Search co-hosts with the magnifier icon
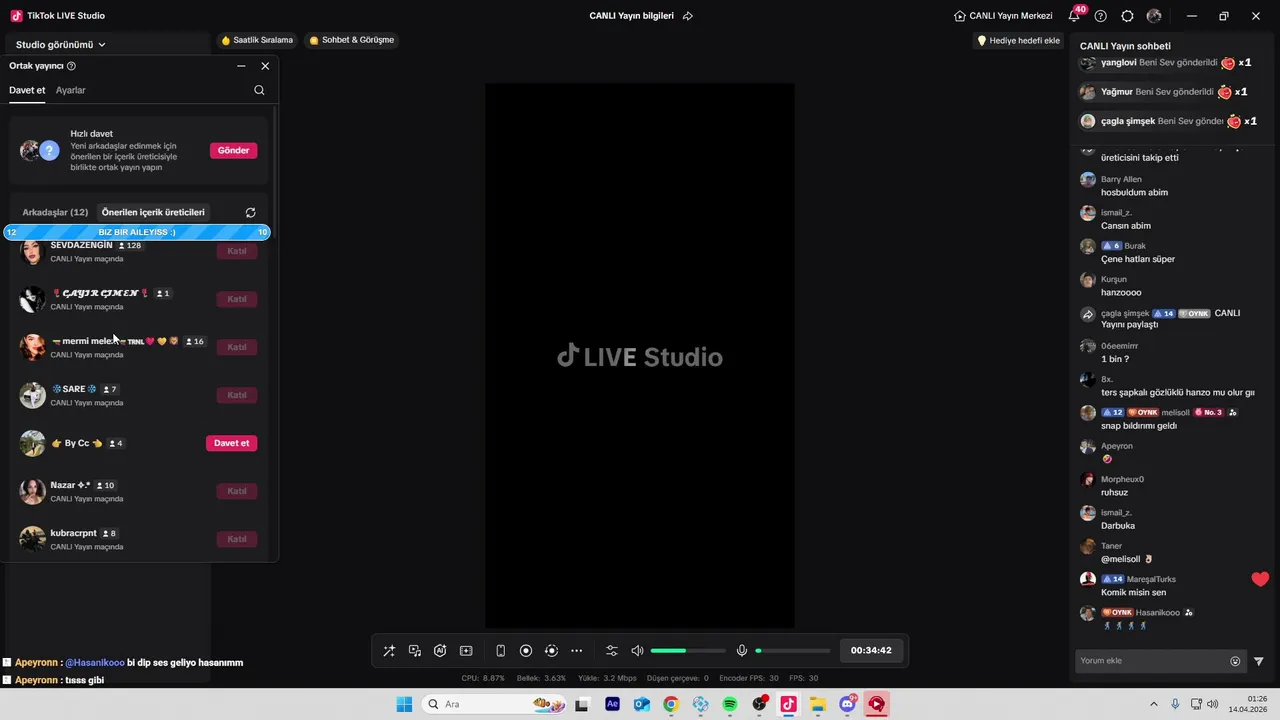 (259, 90)
